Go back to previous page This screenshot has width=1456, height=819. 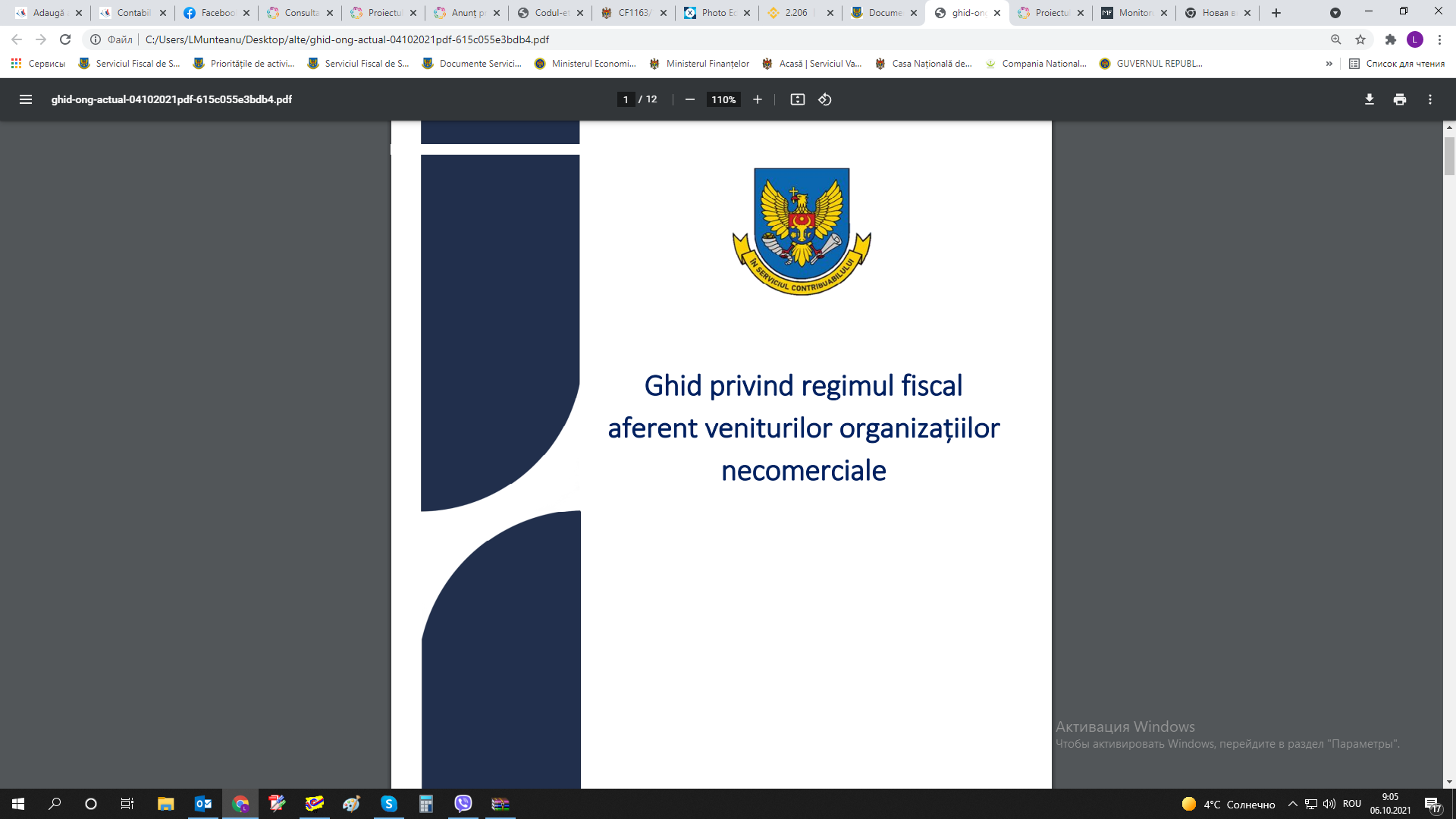click(x=17, y=39)
